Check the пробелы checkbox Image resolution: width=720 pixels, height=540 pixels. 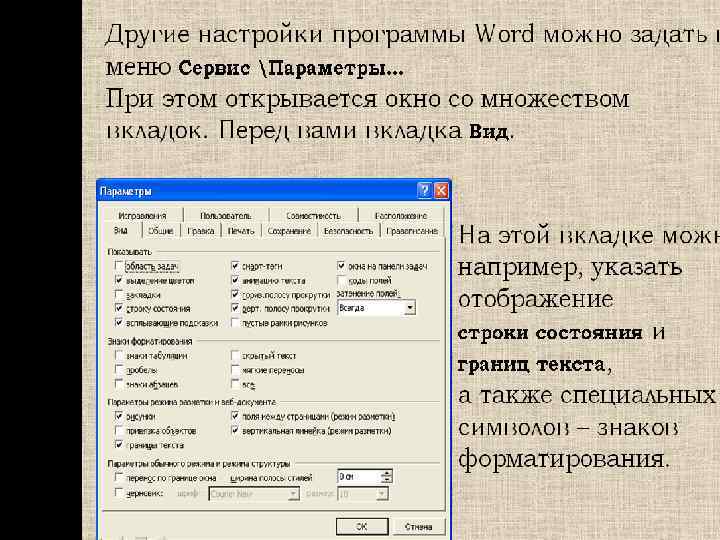[x=119, y=370]
